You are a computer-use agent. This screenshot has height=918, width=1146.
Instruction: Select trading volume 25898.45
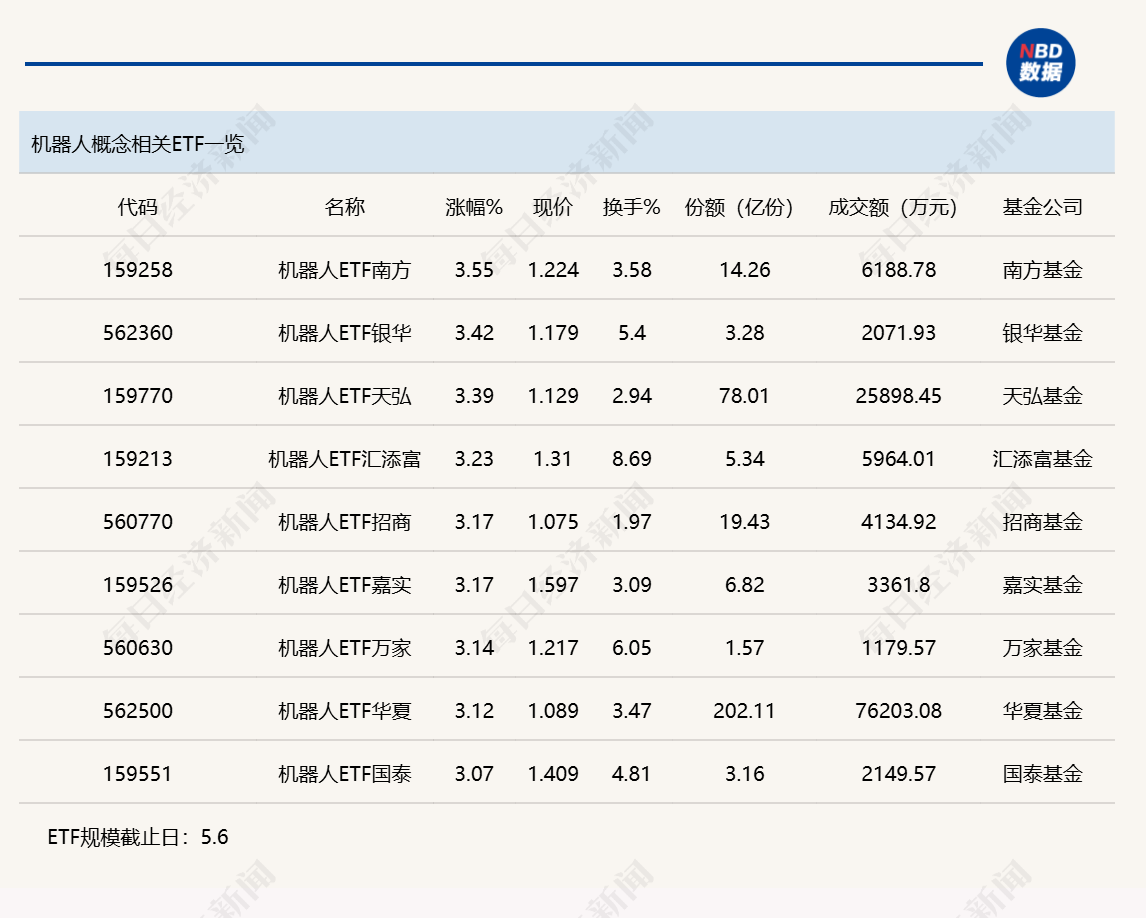(x=898, y=395)
